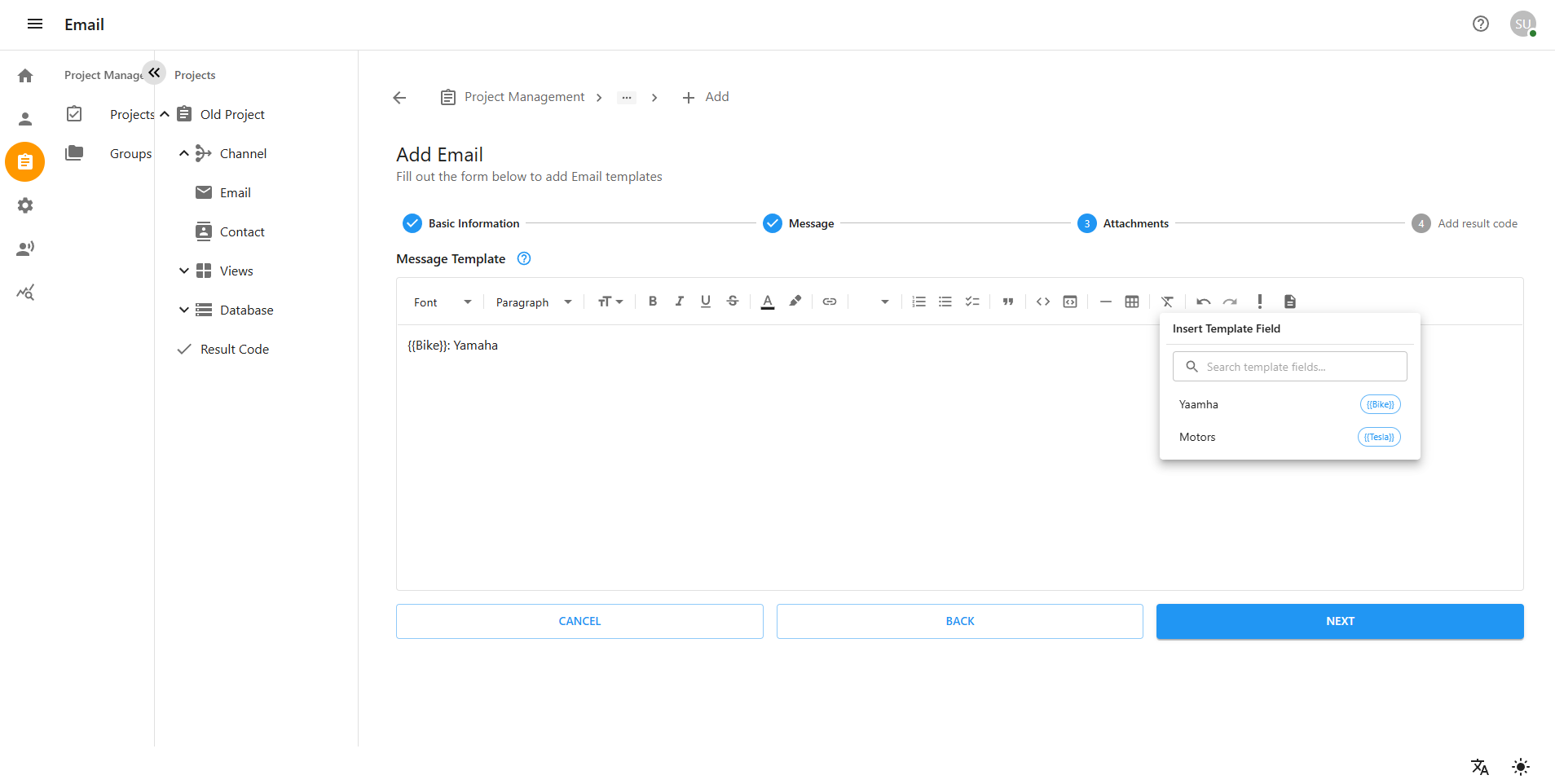
Task: Go back with the arrow icon
Action: click(399, 98)
